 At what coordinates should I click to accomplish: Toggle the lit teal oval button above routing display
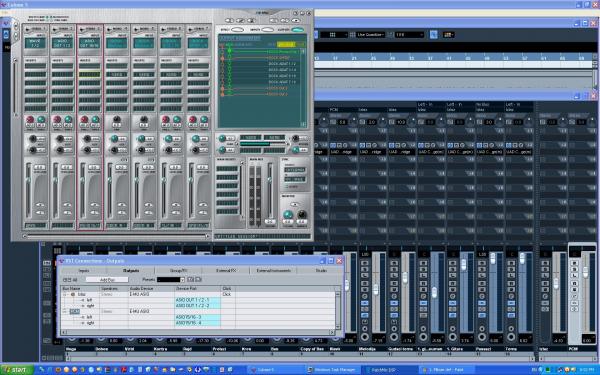coord(297,29)
